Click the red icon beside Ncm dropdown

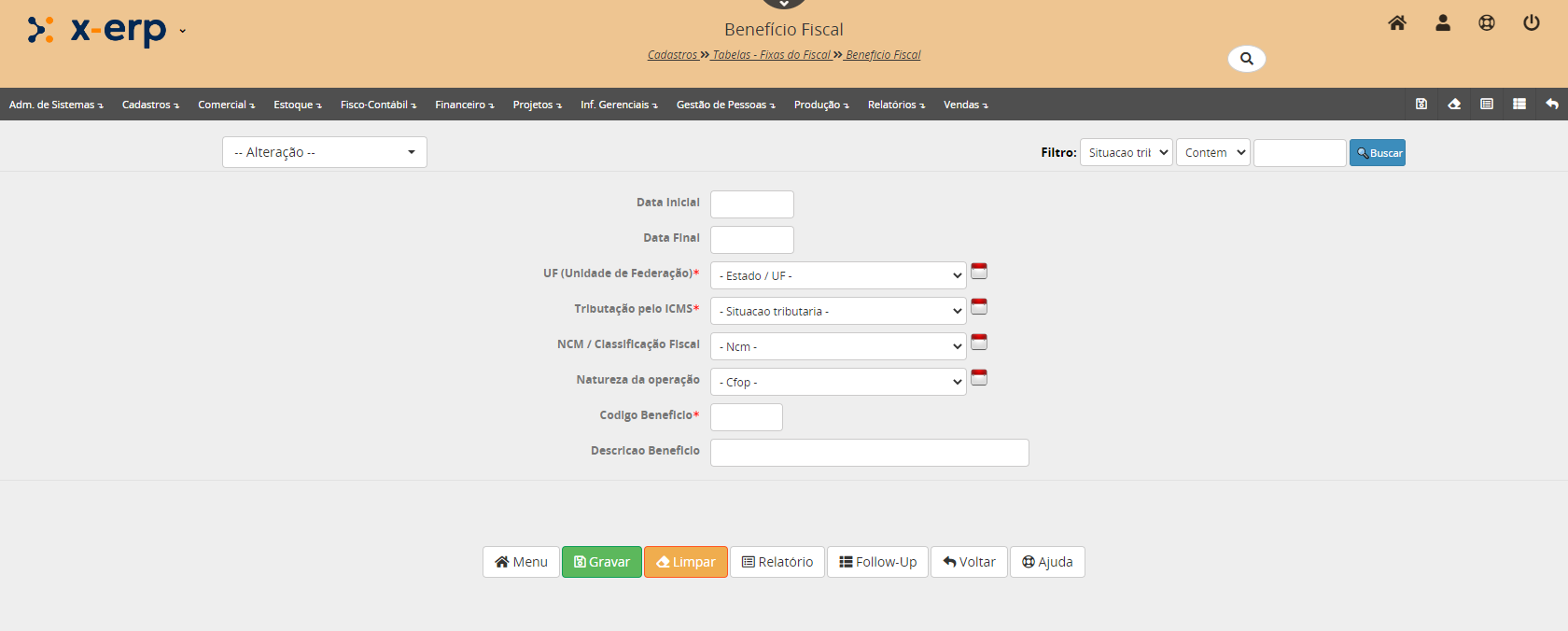(x=979, y=343)
